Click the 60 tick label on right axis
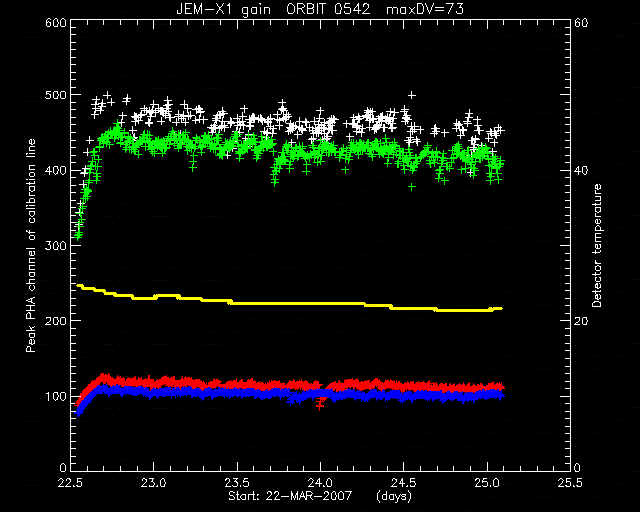 [581, 22]
